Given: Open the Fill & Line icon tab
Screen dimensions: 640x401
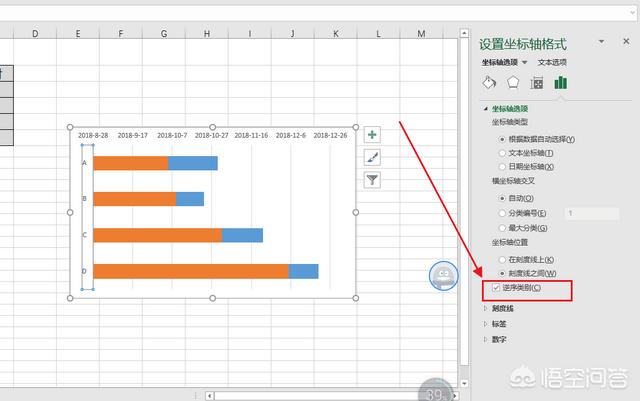Looking at the screenshot, I should coord(490,82).
